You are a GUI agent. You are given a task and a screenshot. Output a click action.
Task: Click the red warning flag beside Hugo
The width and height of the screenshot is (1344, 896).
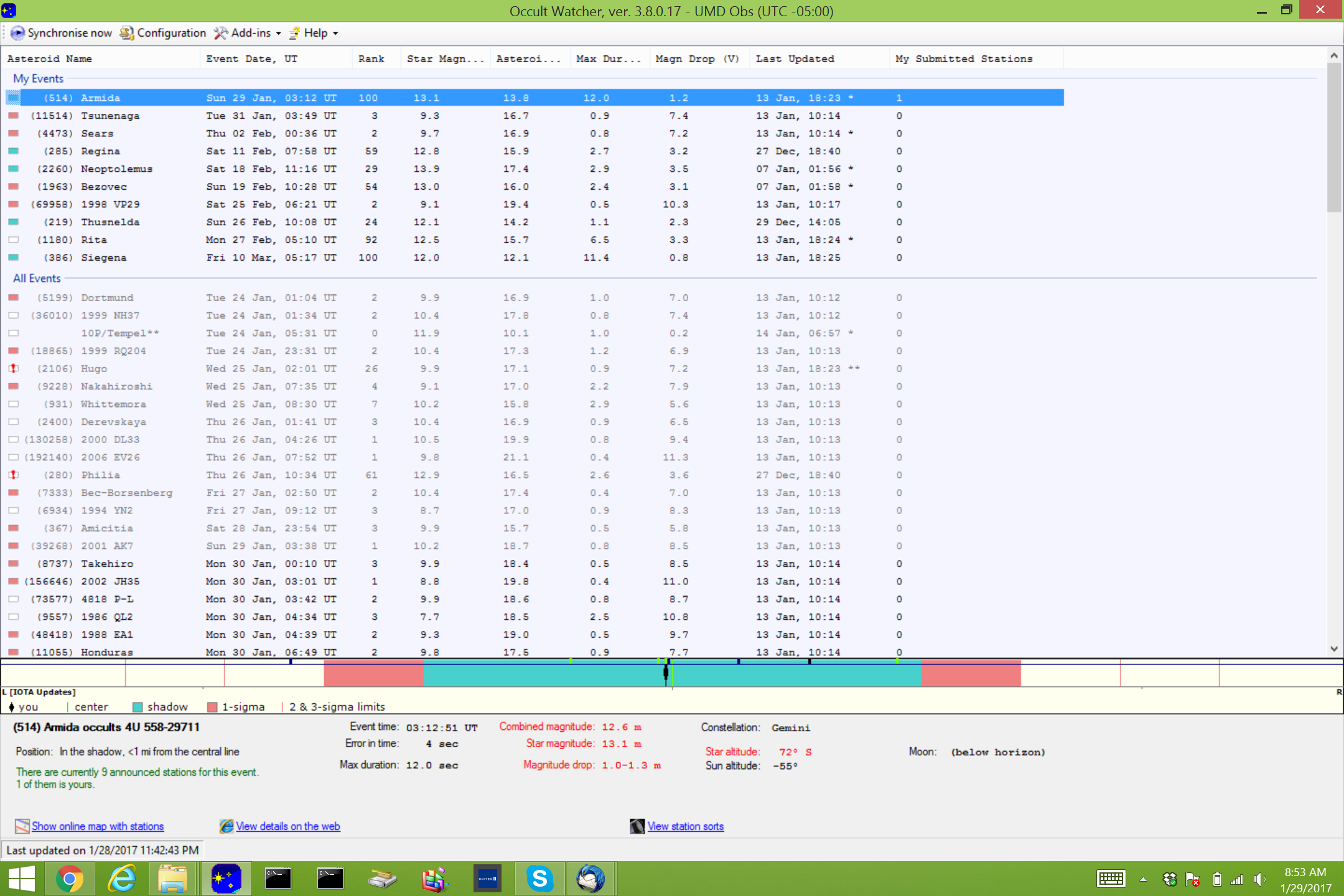pyautogui.click(x=13, y=368)
